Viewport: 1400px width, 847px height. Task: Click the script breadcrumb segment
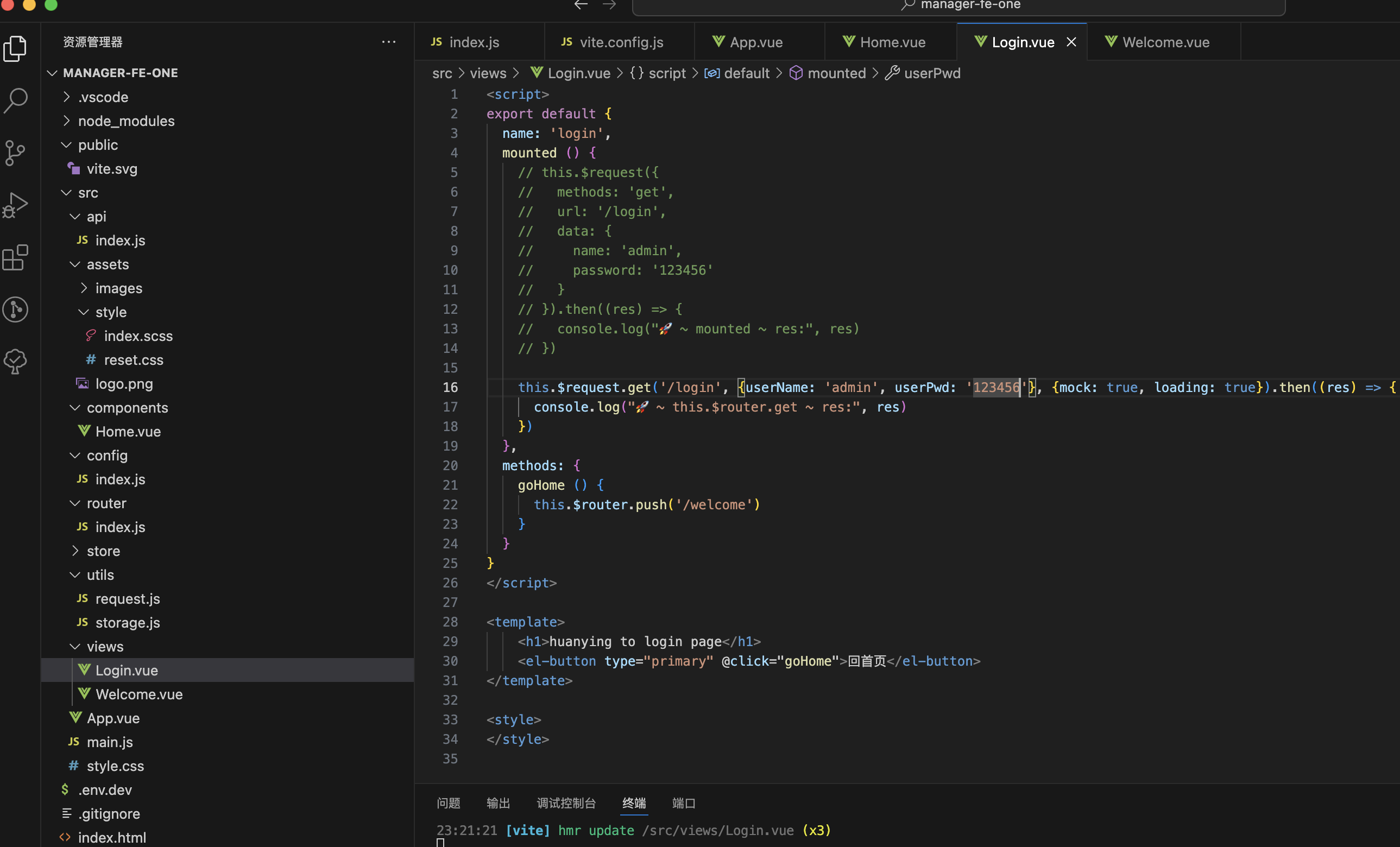pyautogui.click(x=658, y=73)
